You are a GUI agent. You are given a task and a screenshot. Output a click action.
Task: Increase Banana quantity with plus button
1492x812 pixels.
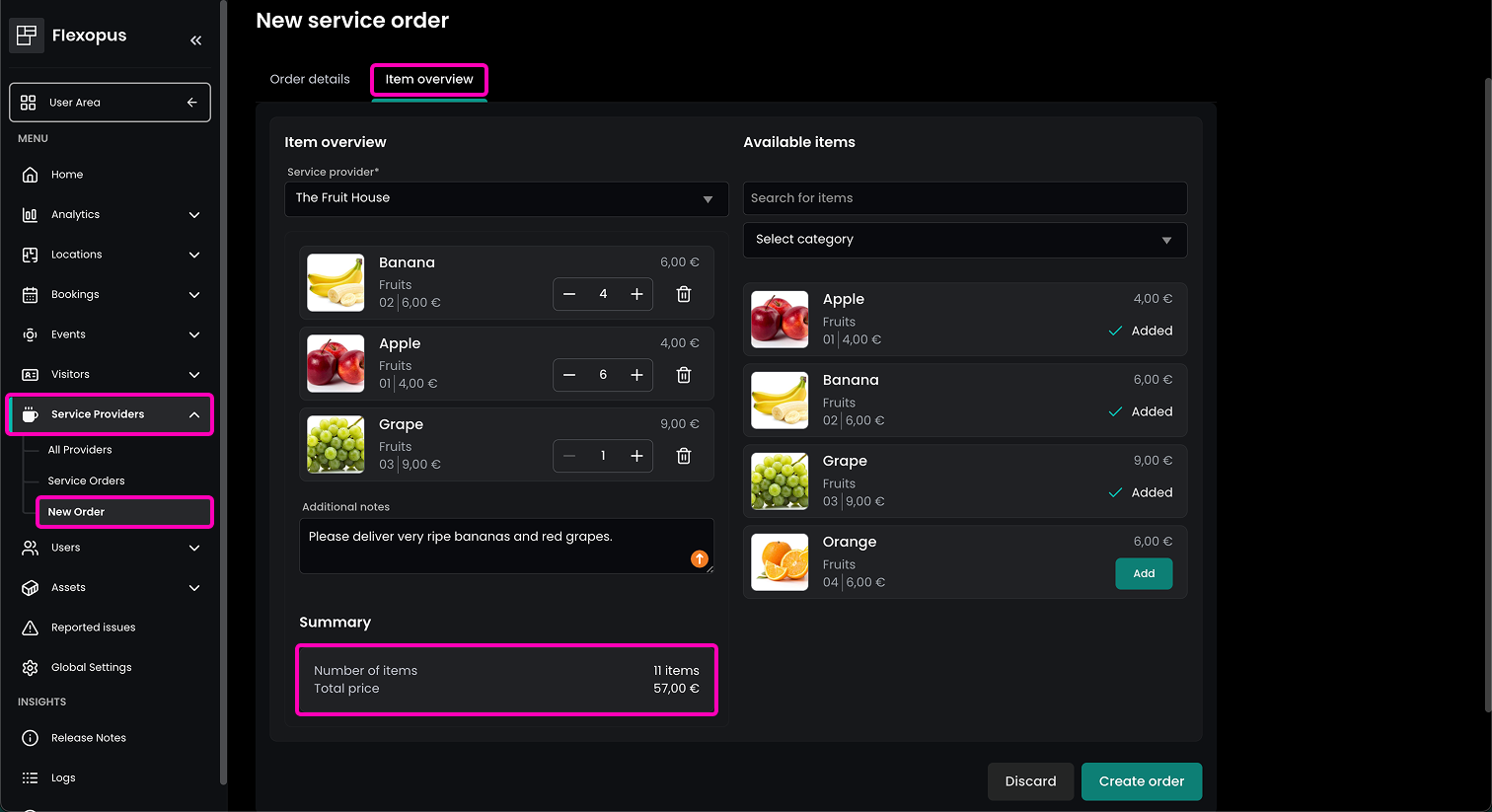click(x=636, y=294)
